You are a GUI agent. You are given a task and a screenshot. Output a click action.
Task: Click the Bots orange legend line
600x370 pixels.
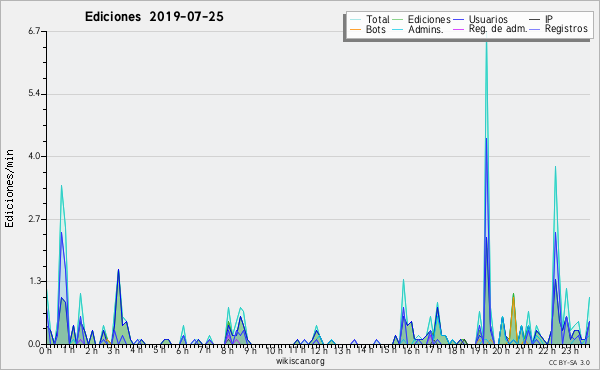[355, 29]
